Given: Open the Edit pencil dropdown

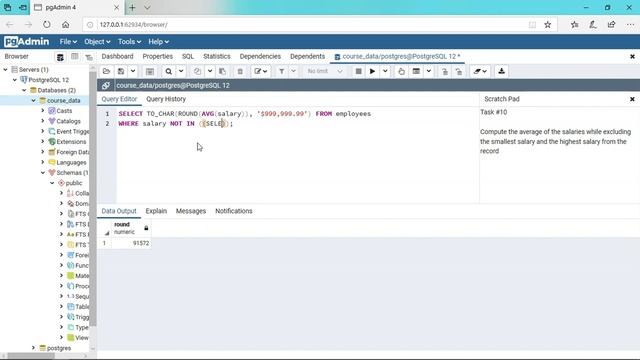Looking at the screenshot, I should point(260,71).
